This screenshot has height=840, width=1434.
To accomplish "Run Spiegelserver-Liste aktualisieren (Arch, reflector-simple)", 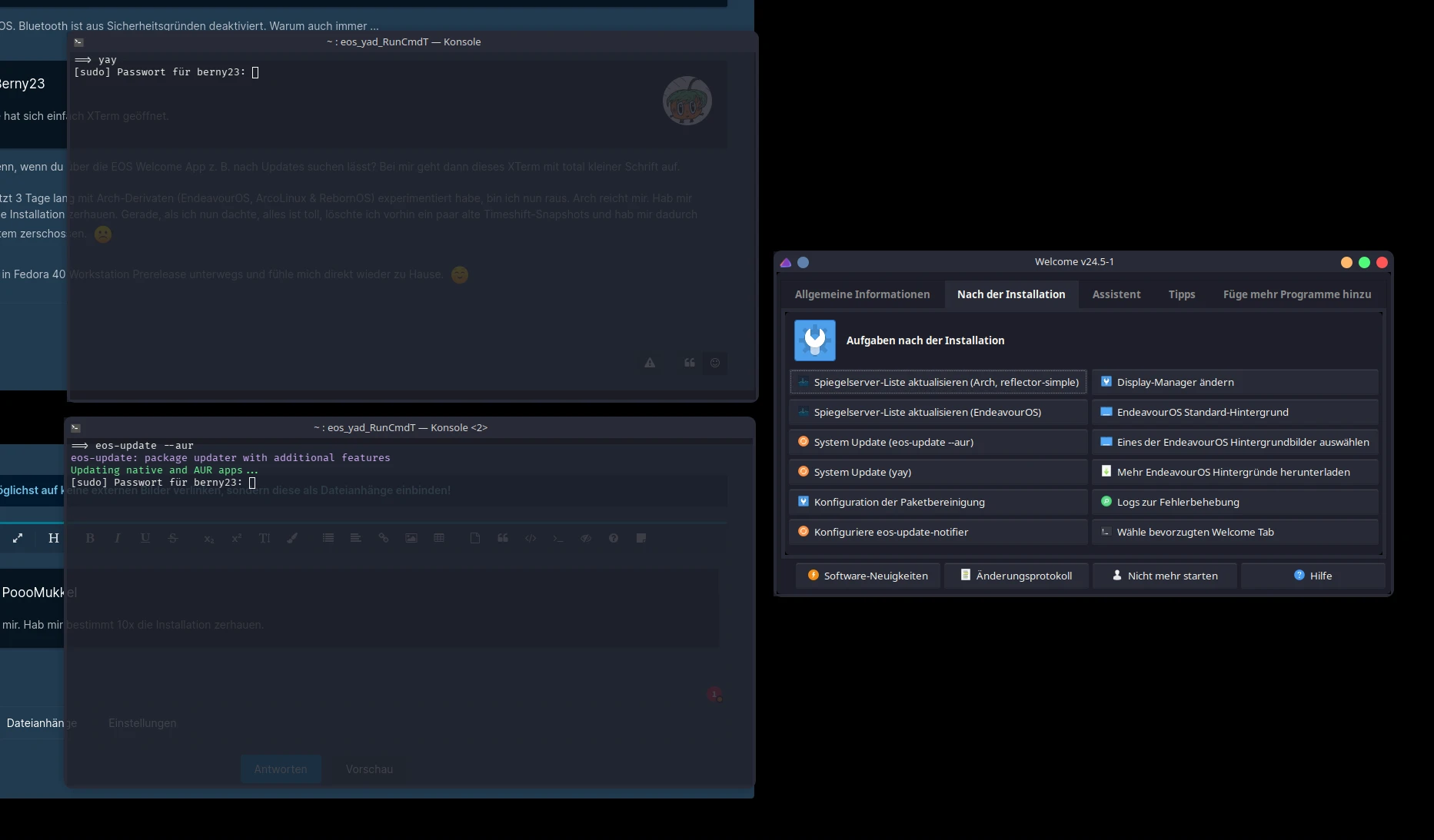I will click(x=938, y=382).
